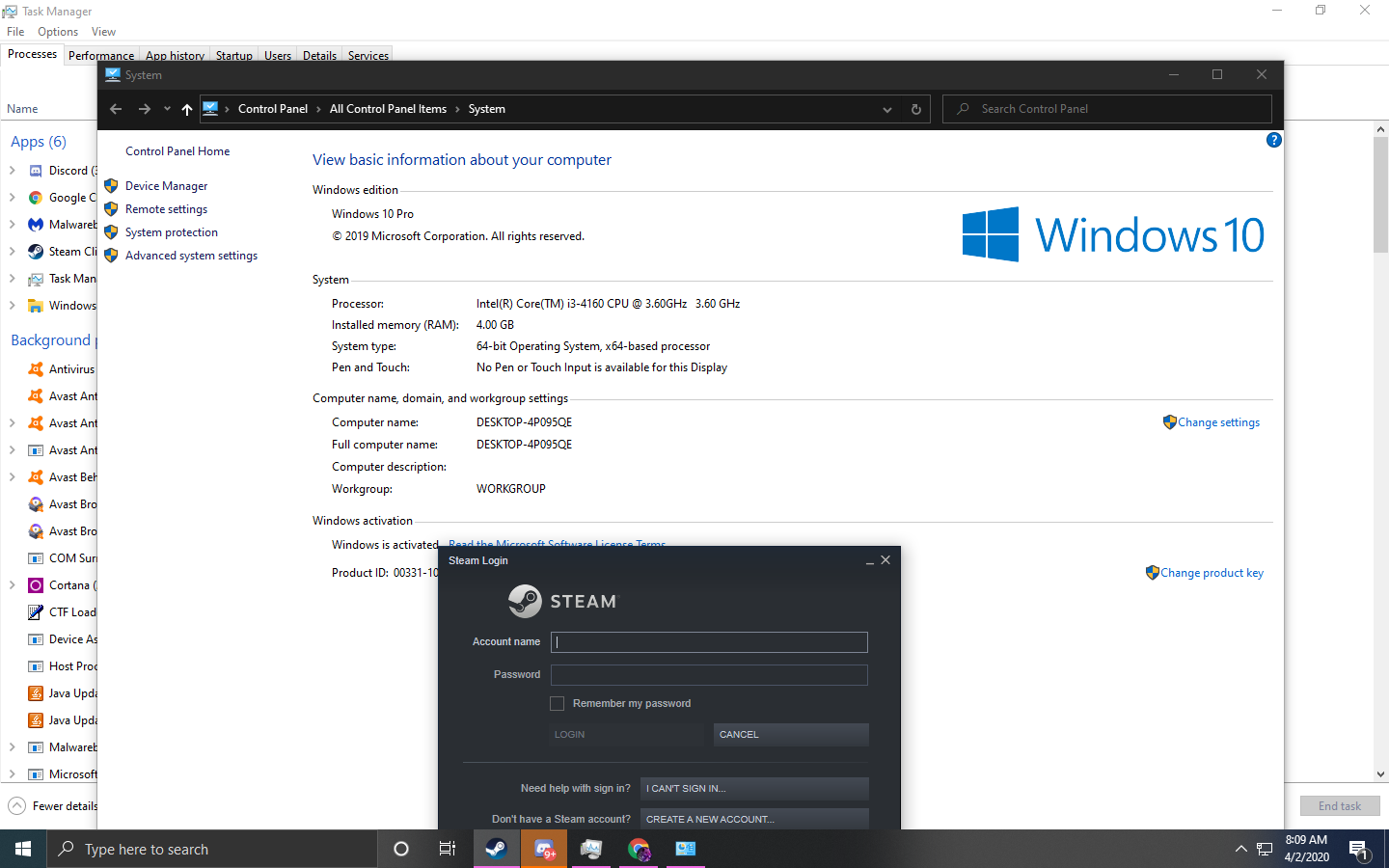Click the Steam LOGIN button

627,735
